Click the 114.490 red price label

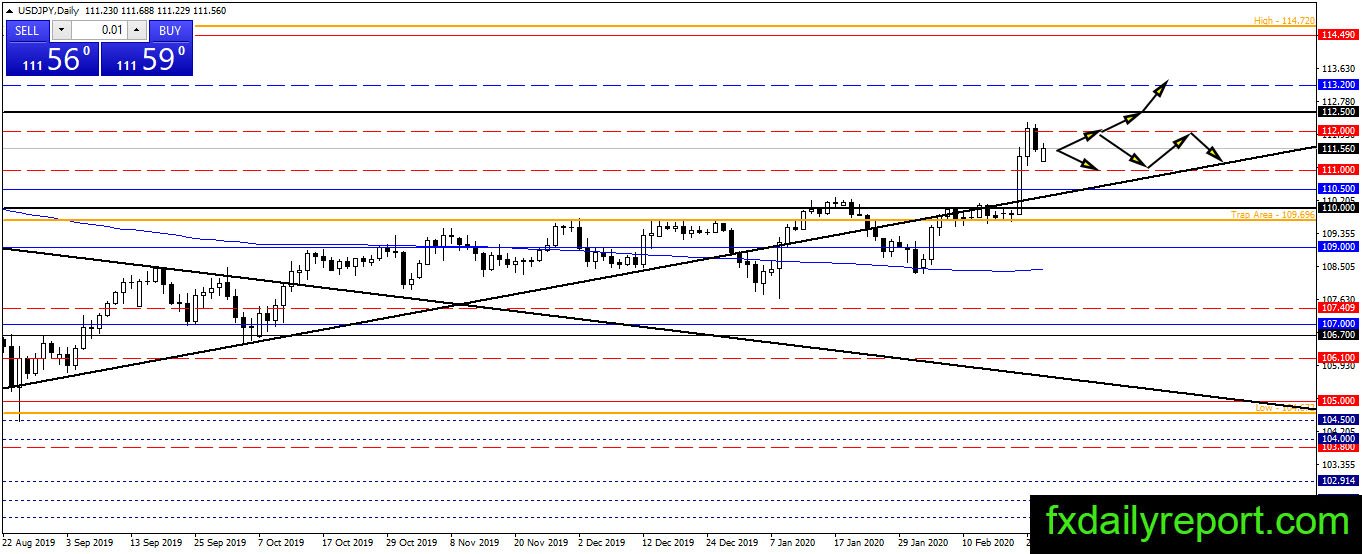click(x=1338, y=35)
